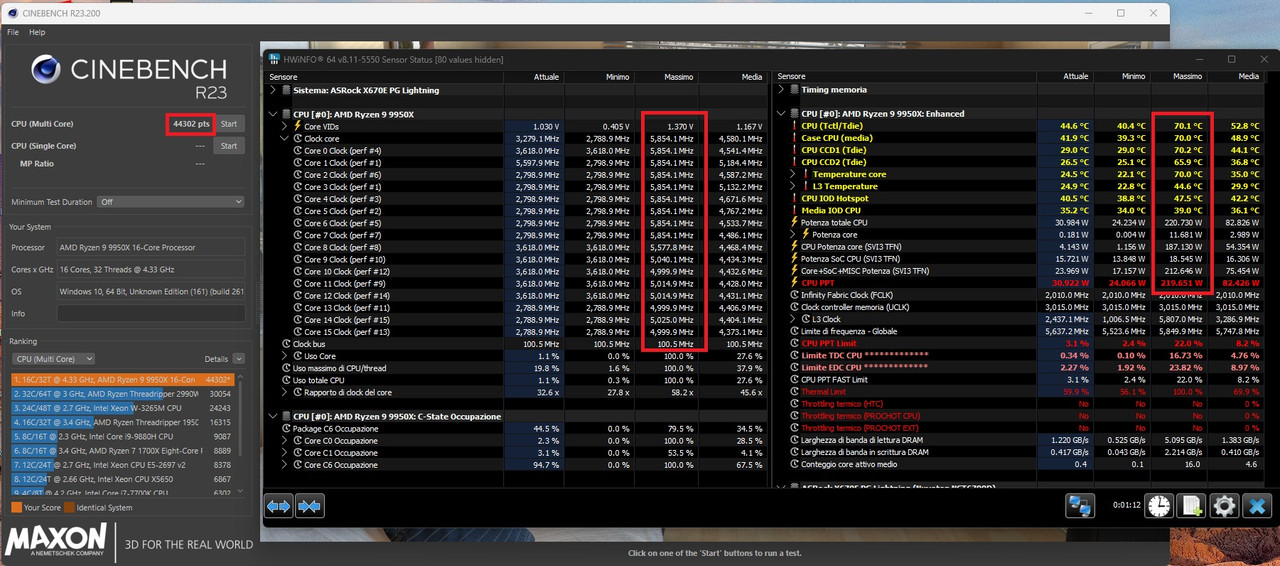Reset min/max values with the clock icon

(1159, 506)
